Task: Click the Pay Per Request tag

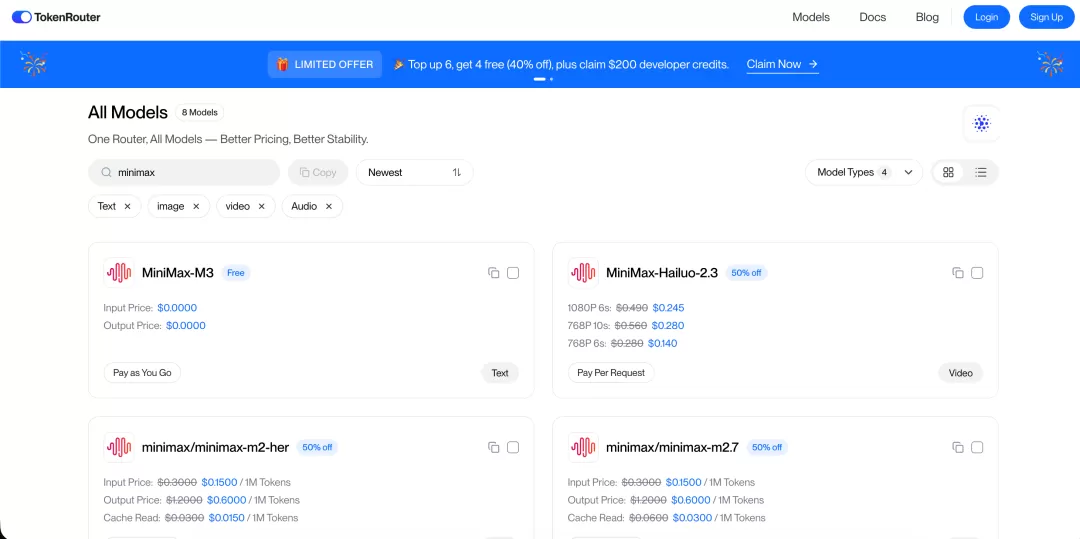Action: pyautogui.click(x=611, y=373)
